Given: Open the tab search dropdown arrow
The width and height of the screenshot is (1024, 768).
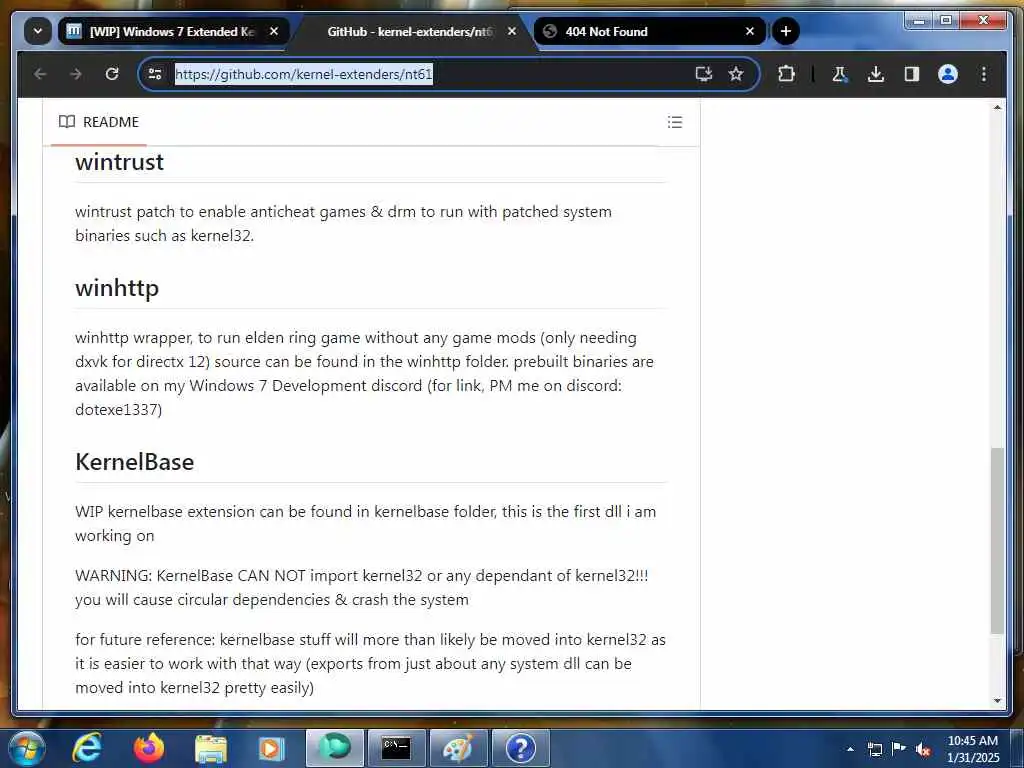Looking at the screenshot, I should [x=38, y=31].
